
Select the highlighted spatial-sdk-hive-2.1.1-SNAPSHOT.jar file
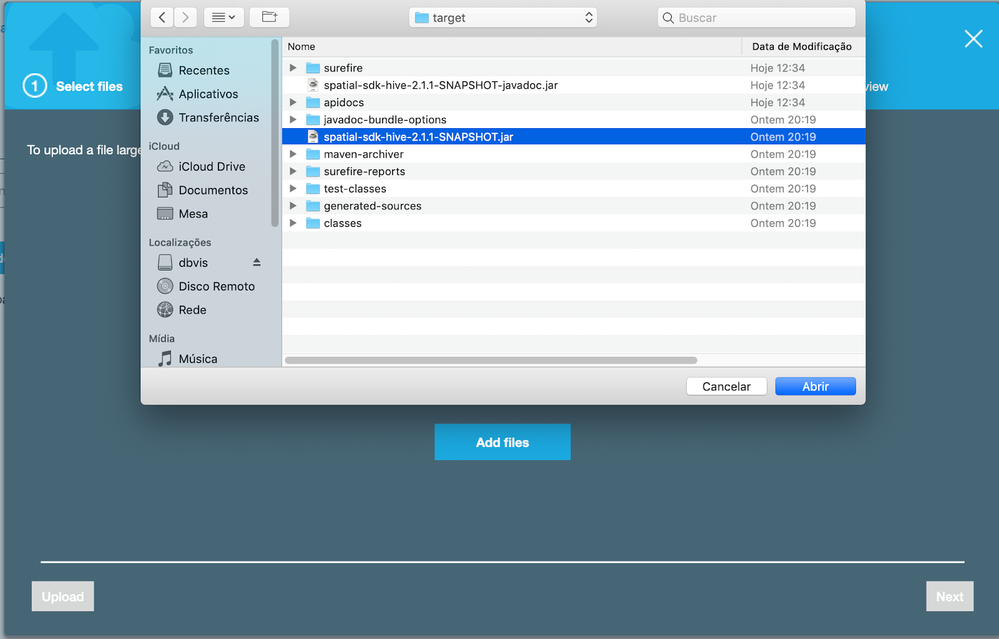[x=573, y=136]
